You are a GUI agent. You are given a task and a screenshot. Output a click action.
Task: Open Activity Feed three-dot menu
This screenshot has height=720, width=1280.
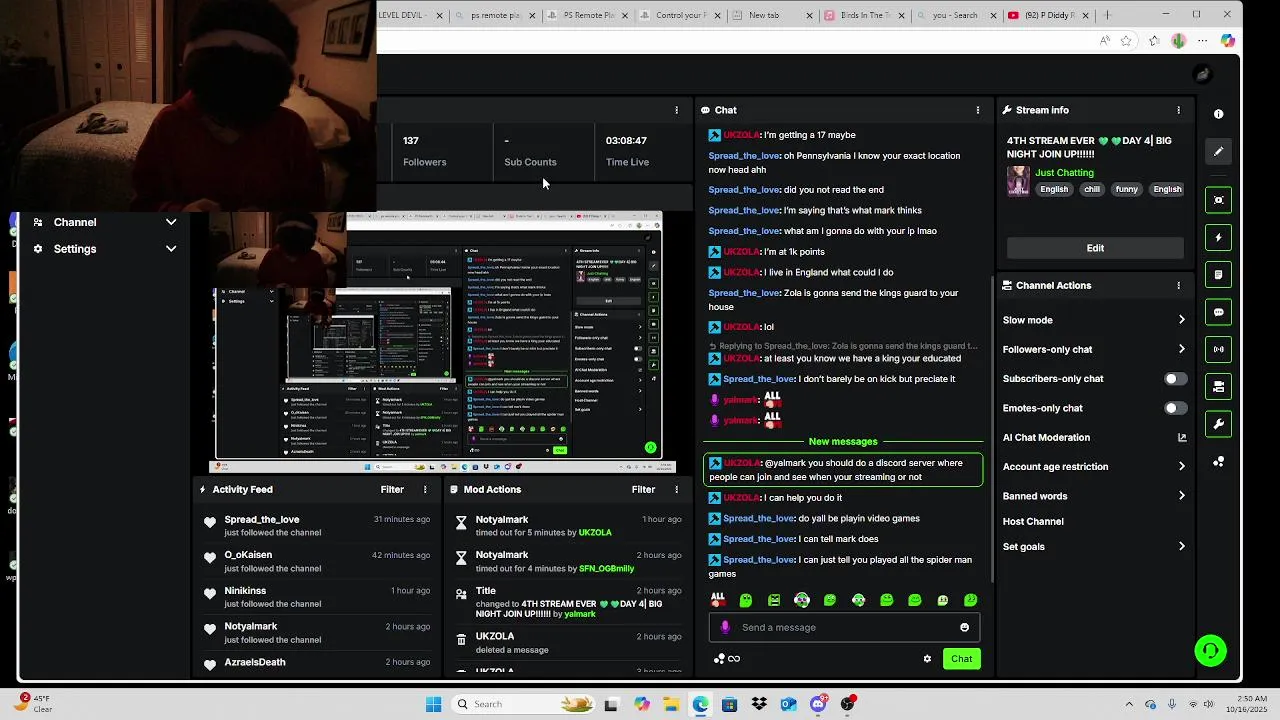point(425,490)
